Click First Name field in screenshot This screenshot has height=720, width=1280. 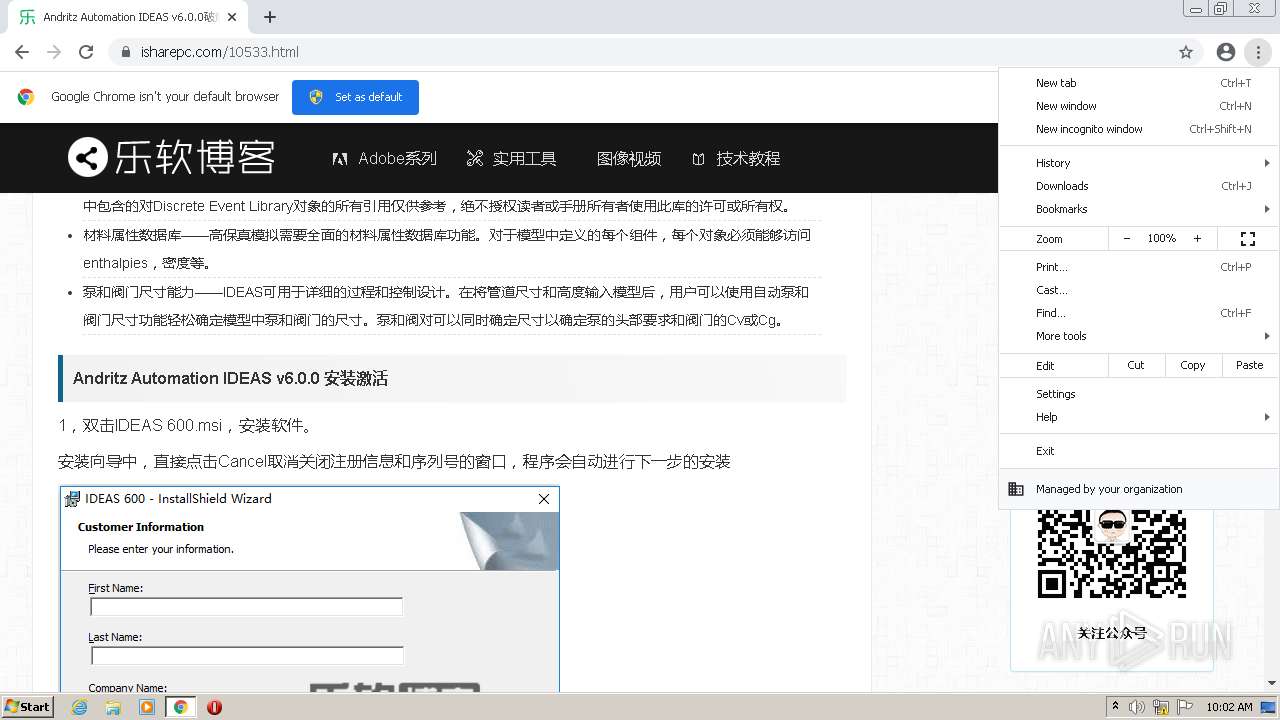coord(246,607)
